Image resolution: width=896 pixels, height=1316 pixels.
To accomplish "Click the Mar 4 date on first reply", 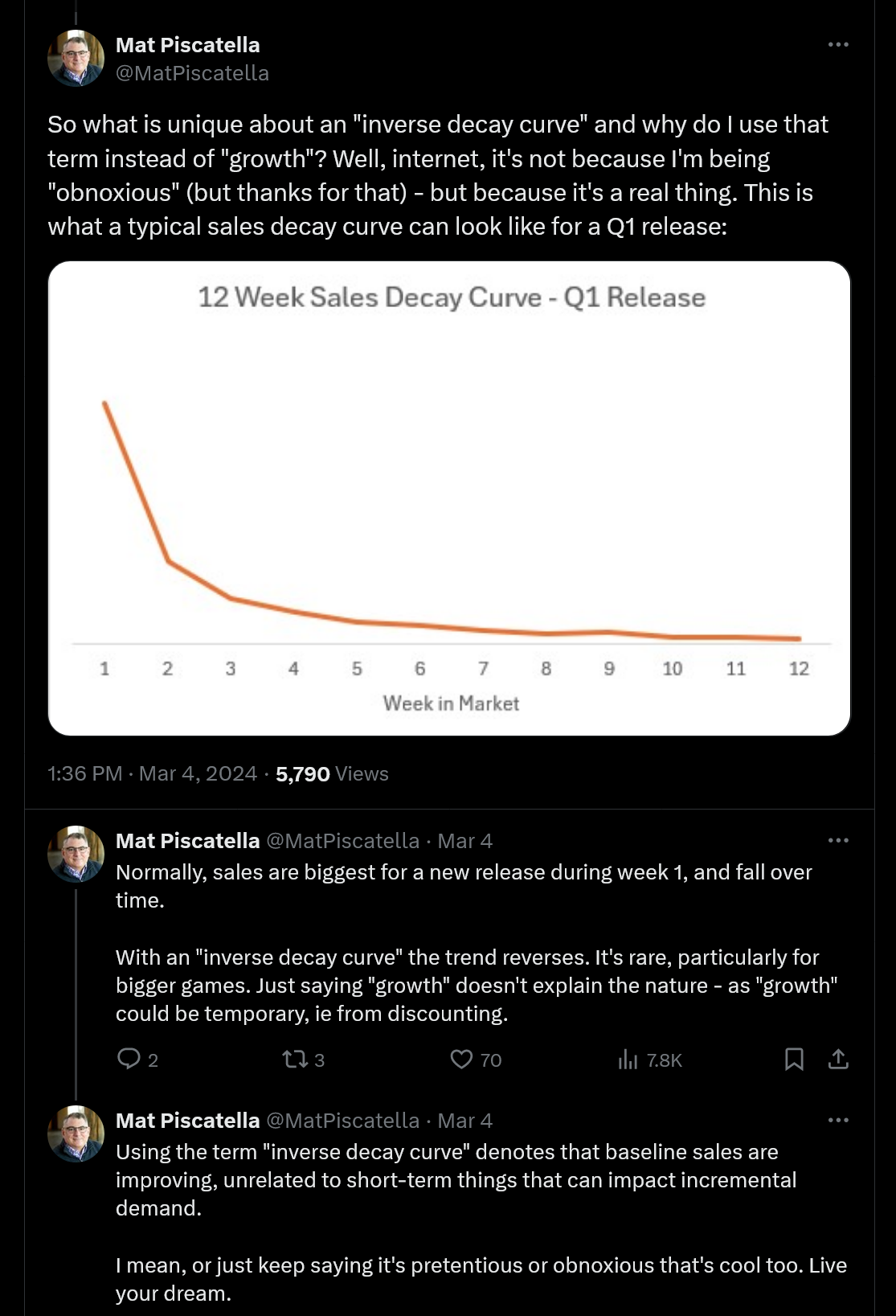I will 464,841.
